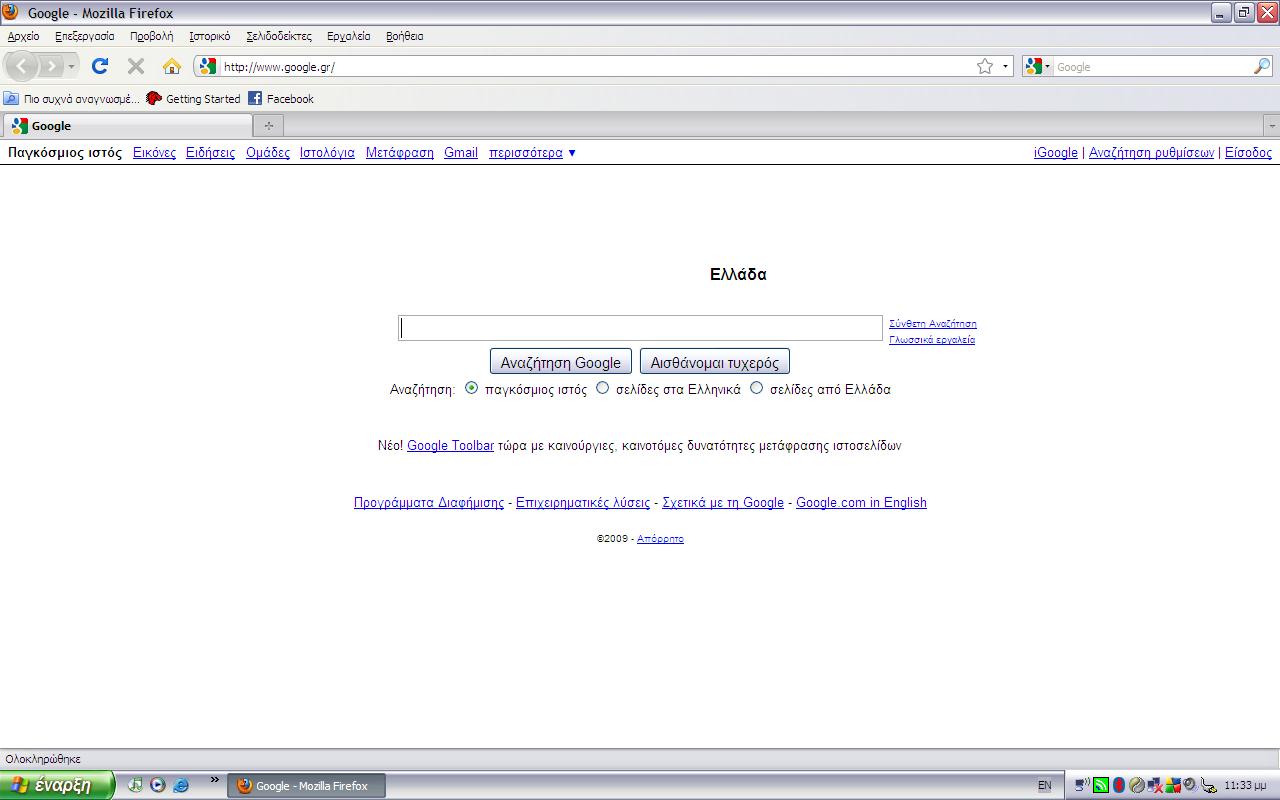The height and width of the screenshot is (800, 1280).
Task: Click the Google favicon in the address bar
Action: coord(207,67)
